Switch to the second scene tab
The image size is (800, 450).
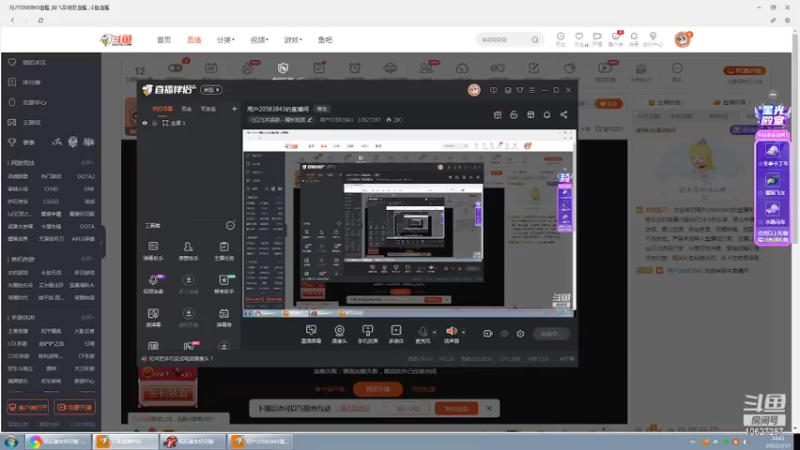[186, 109]
